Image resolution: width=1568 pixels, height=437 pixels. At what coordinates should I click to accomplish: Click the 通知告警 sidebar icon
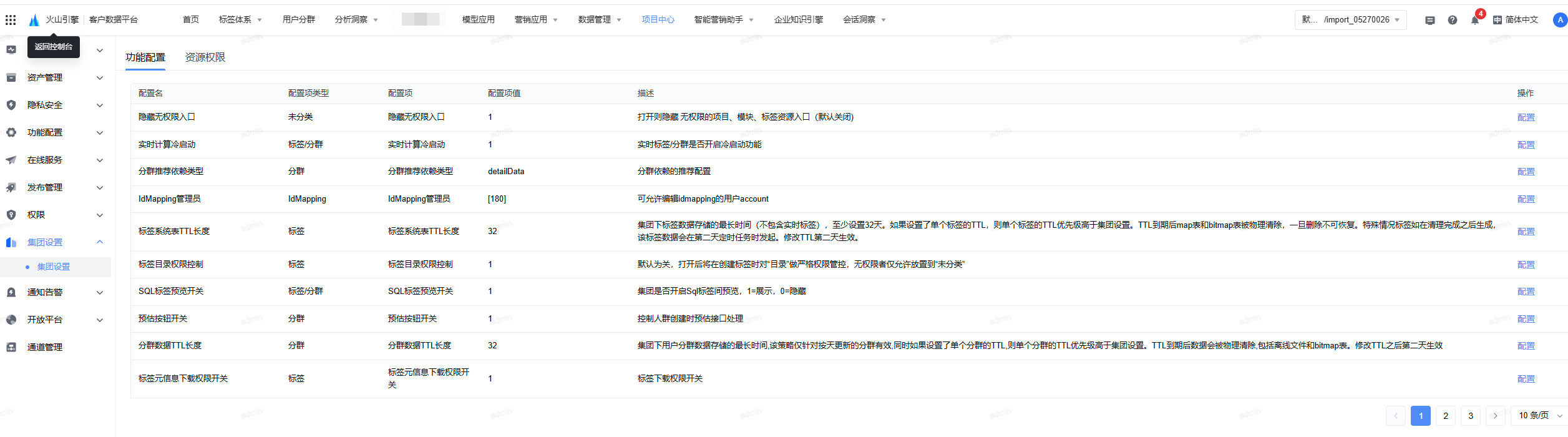click(11, 292)
